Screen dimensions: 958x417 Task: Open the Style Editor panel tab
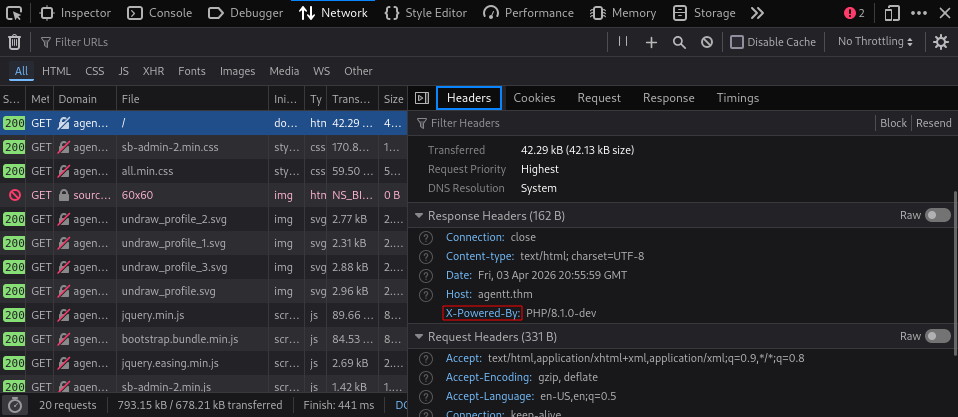[426, 13]
